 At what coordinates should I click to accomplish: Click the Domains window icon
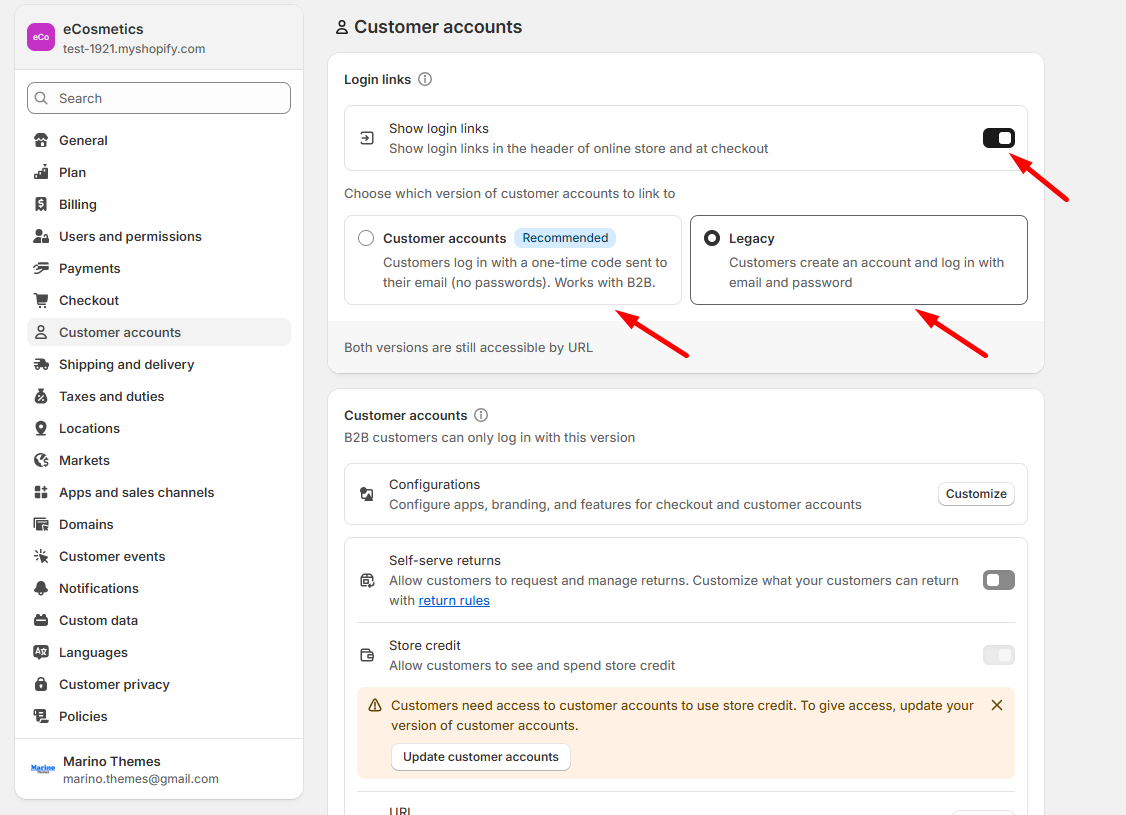[41, 524]
